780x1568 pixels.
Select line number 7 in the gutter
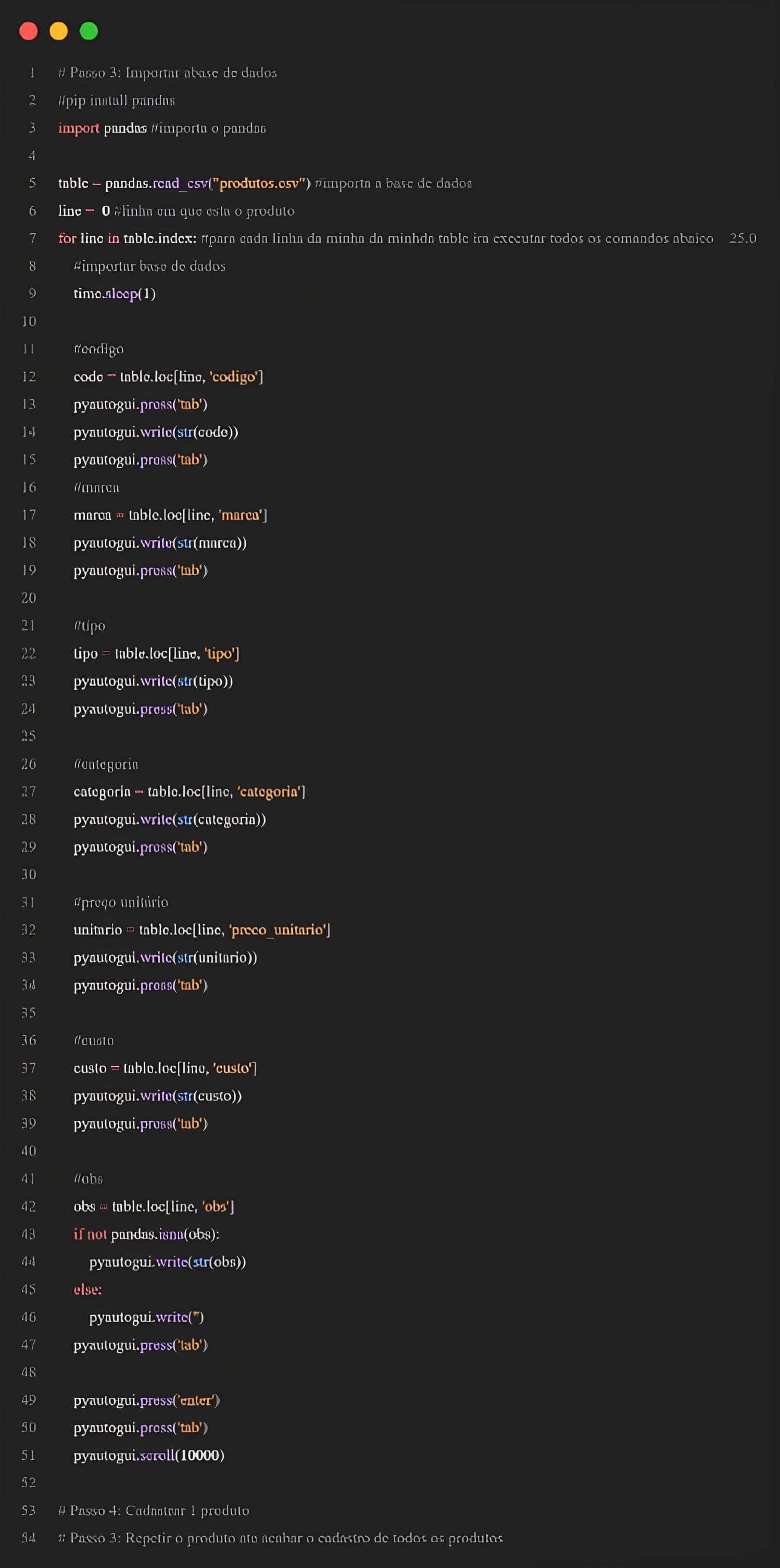tap(32, 238)
